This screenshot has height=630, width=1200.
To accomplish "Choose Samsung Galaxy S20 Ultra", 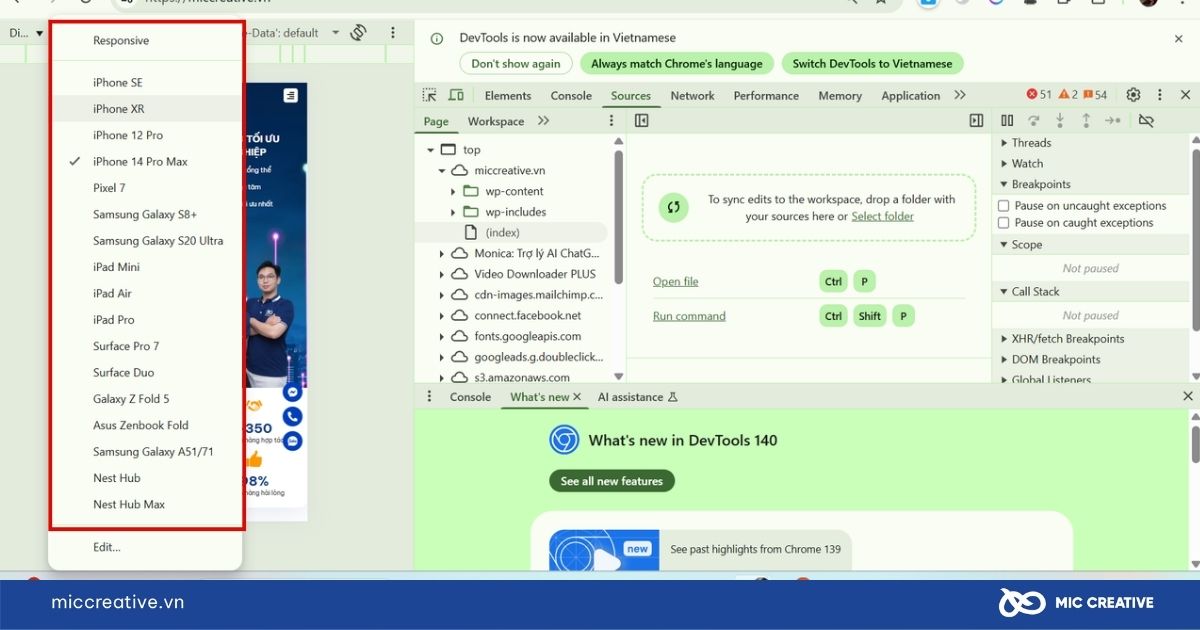I will click(145, 241).
